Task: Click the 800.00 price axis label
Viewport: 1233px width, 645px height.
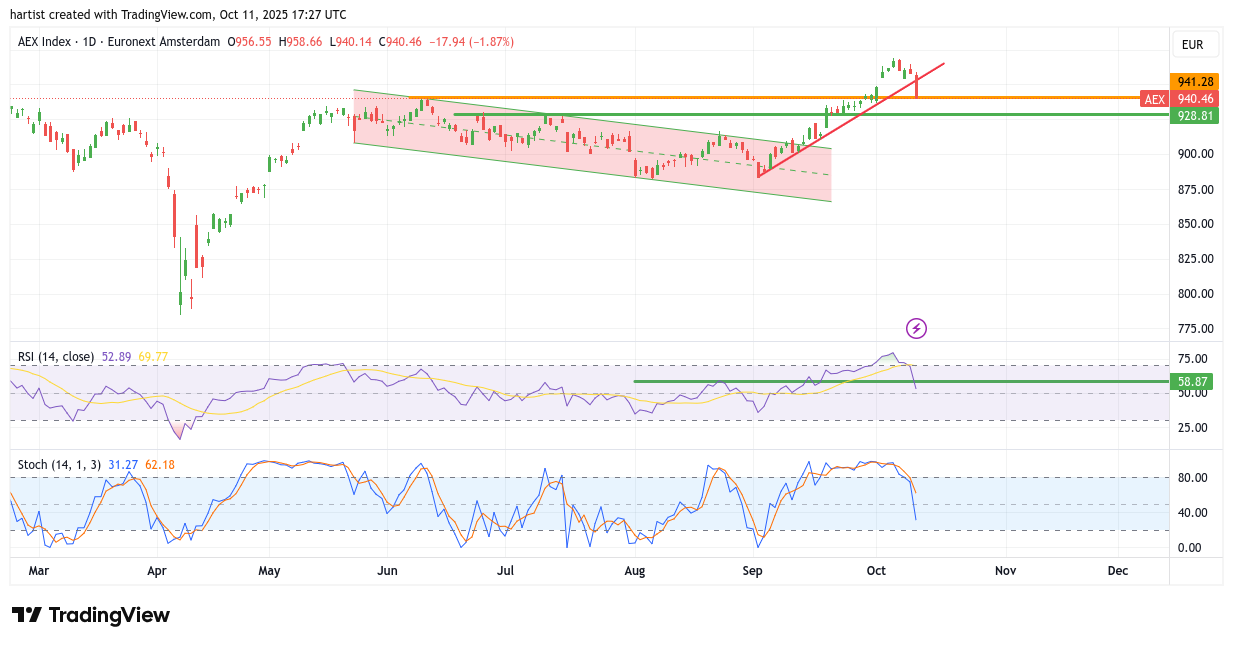Action: coord(1194,294)
